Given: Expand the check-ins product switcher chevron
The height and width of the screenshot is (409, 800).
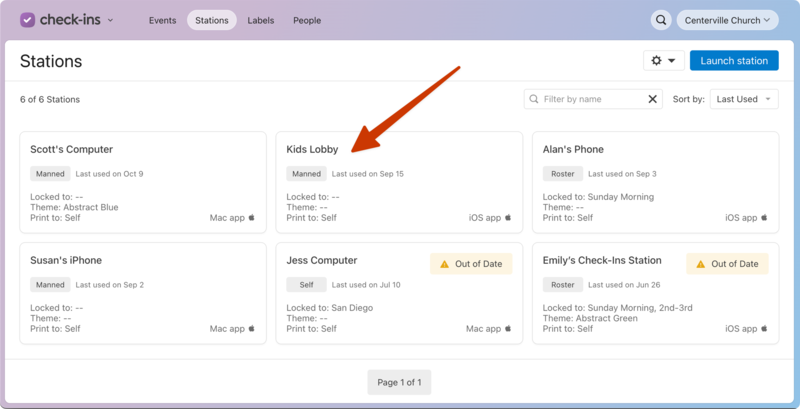Looking at the screenshot, I should [110, 20].
